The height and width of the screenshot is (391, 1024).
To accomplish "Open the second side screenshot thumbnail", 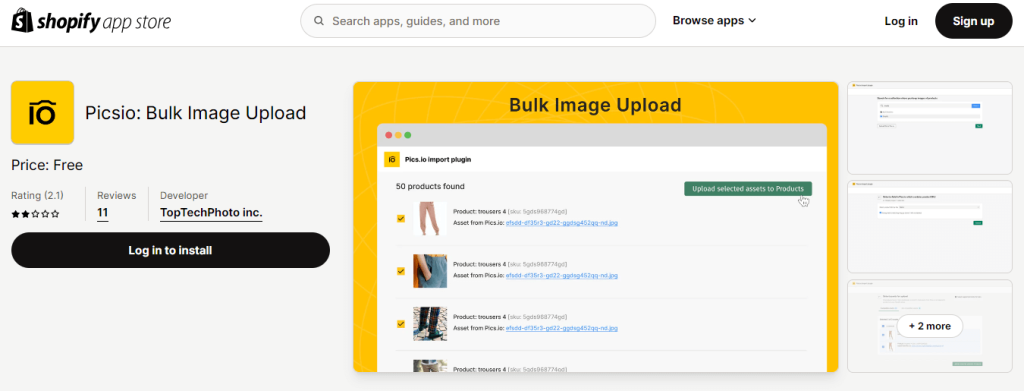I will pyautogui.click(x=929, y=227).
